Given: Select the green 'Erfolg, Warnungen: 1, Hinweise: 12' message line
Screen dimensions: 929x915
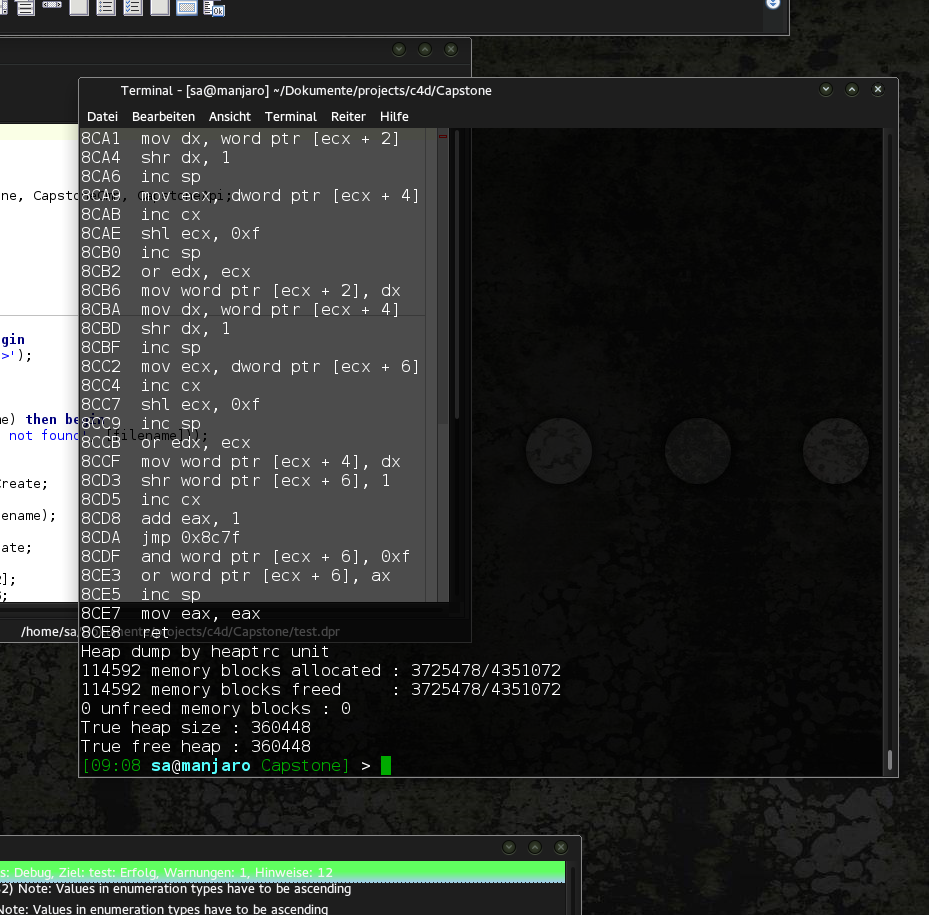Looking at the screenshot, I should [x=282, y=872].
